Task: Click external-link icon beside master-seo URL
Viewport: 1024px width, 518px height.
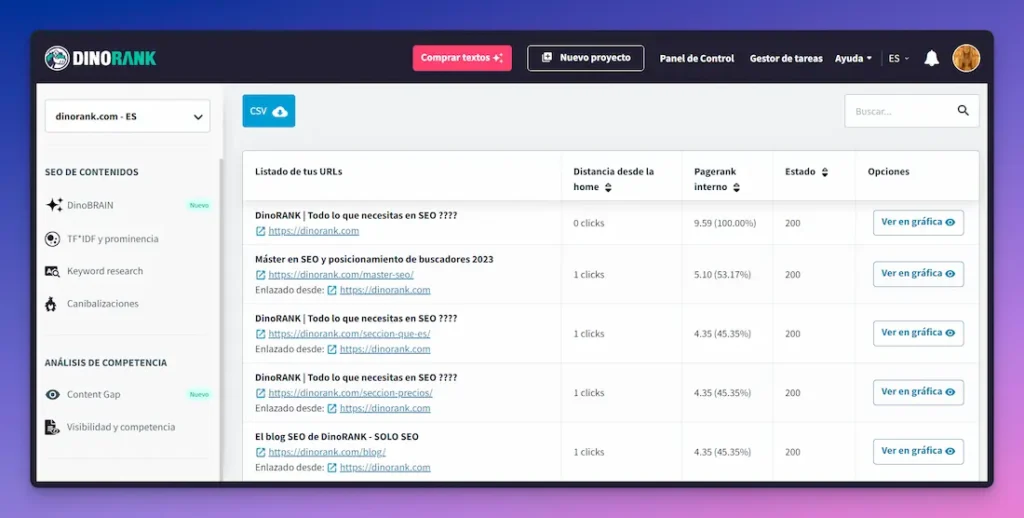Action: (x=261, y=275)
